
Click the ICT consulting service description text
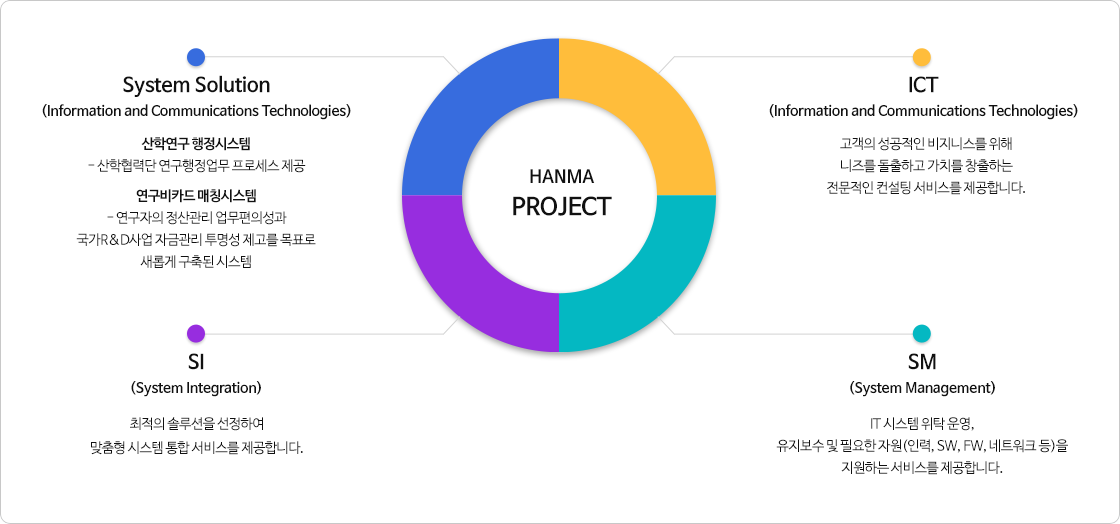[922, 165]
